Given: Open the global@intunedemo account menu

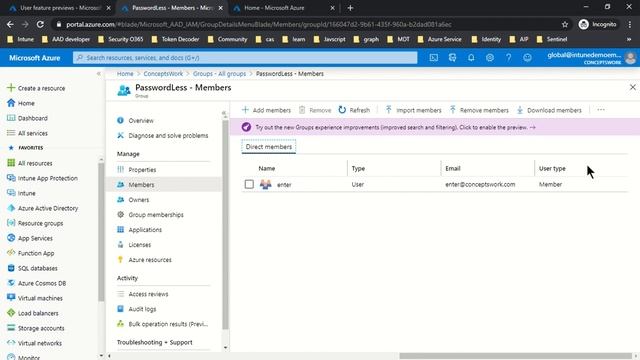Looking at the screenshot, I should coord(584,58).
